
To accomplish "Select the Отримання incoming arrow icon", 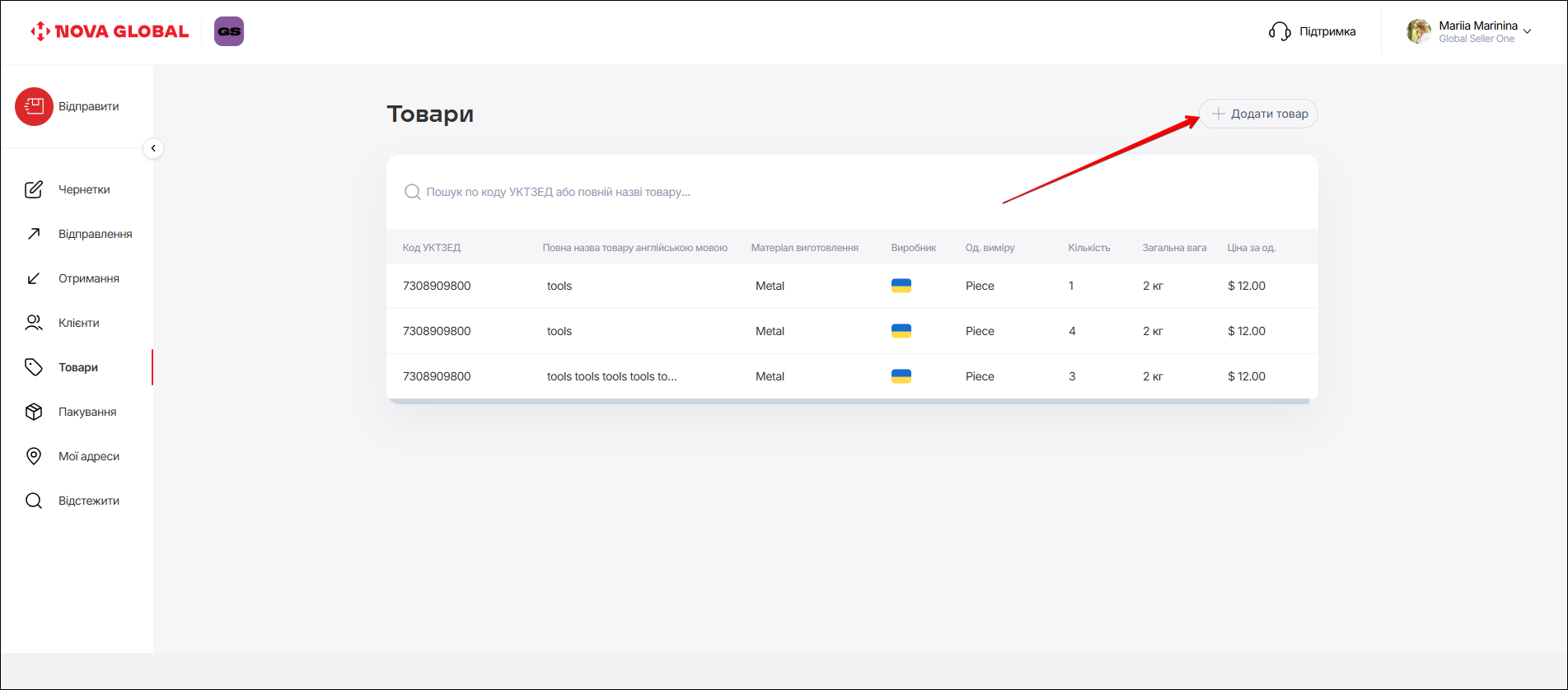I will pos(34,278).
